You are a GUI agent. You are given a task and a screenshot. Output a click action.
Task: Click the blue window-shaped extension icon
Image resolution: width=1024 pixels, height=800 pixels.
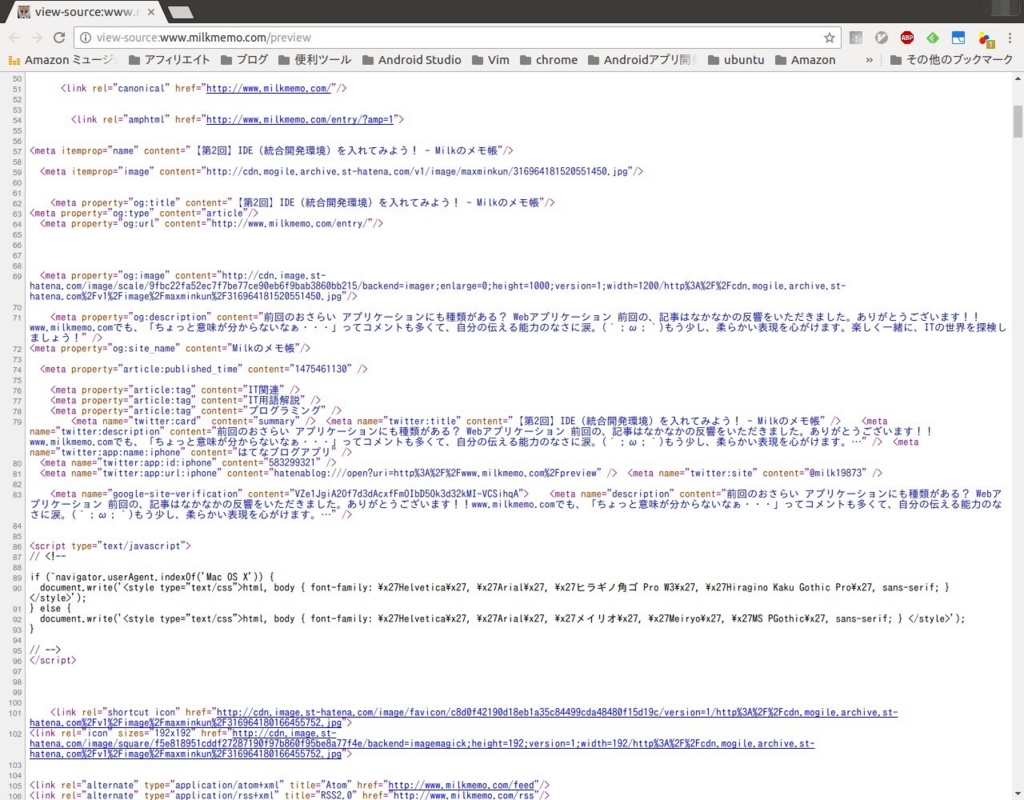(958, 37)
